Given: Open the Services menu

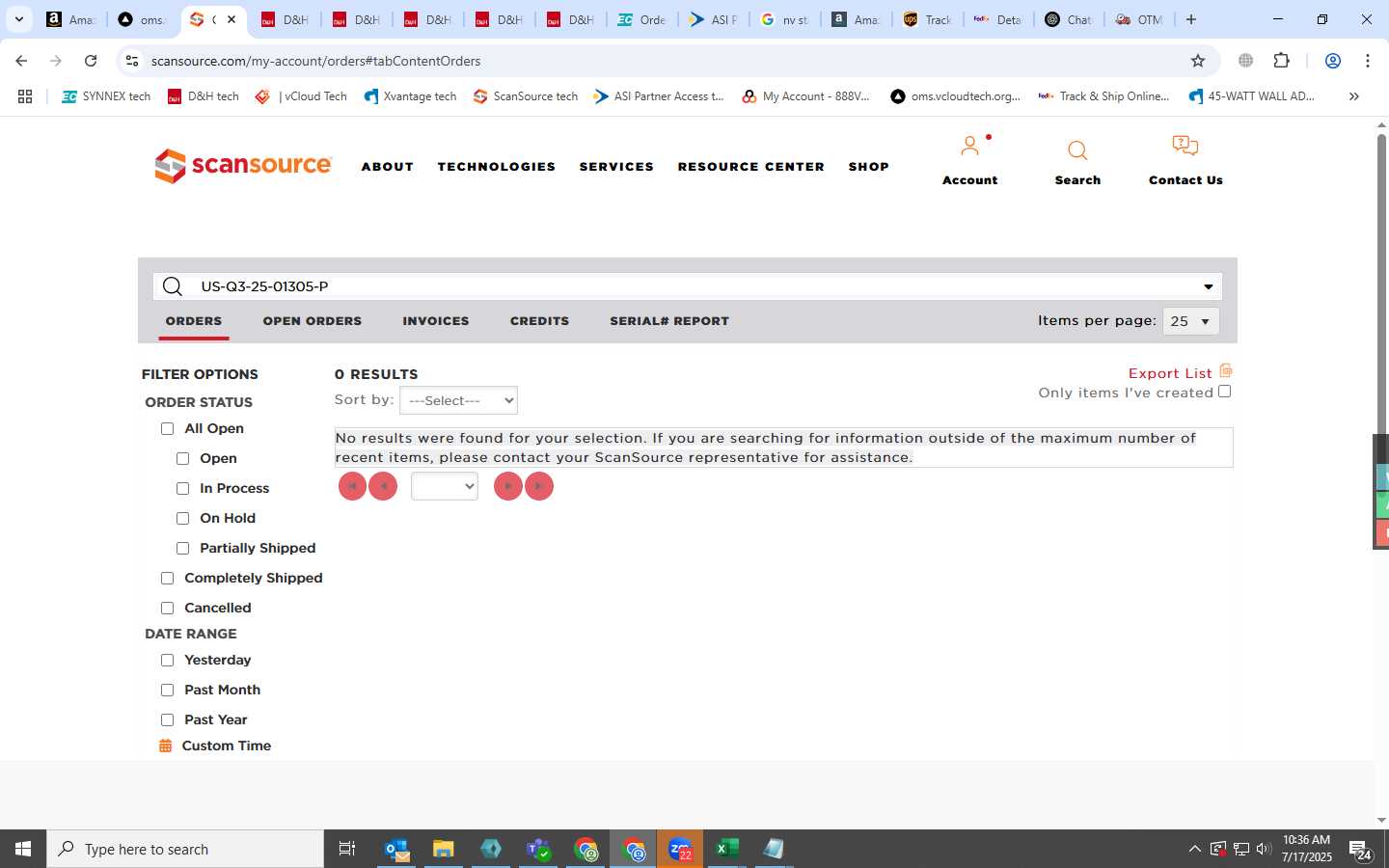Looking at the screenshot, I should point(616,167).
